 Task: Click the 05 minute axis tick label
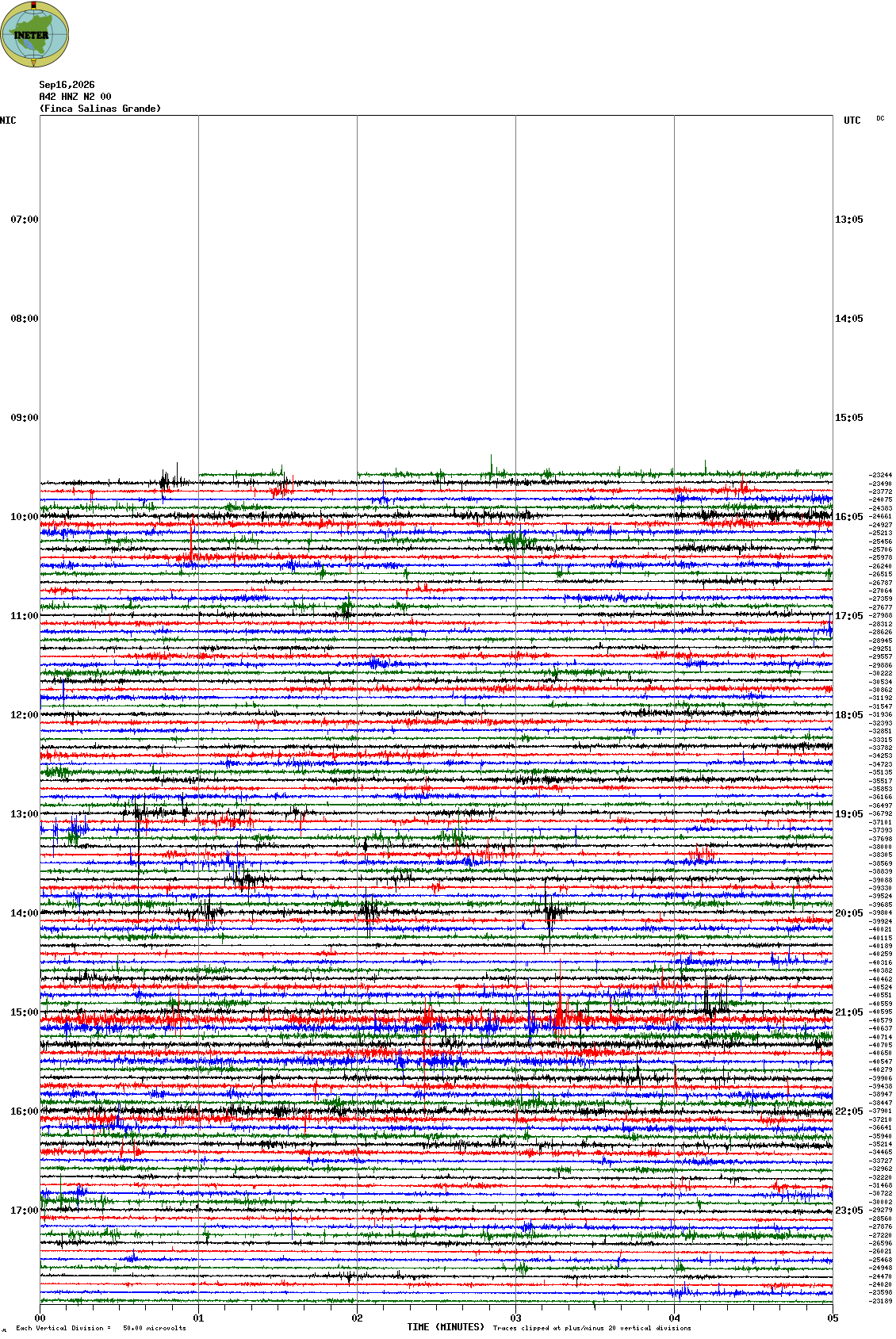833,1318
